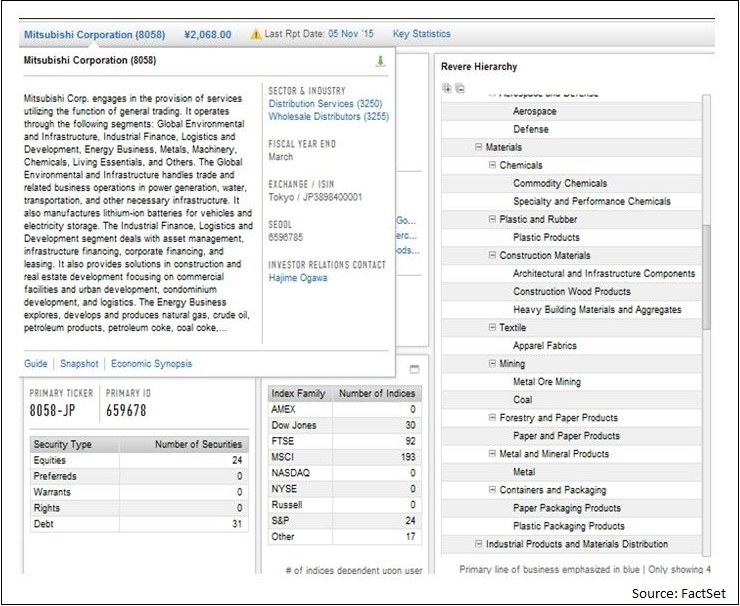Select Coal in the hierarchy
Screen dimensions: 740x606
point(572,399)
